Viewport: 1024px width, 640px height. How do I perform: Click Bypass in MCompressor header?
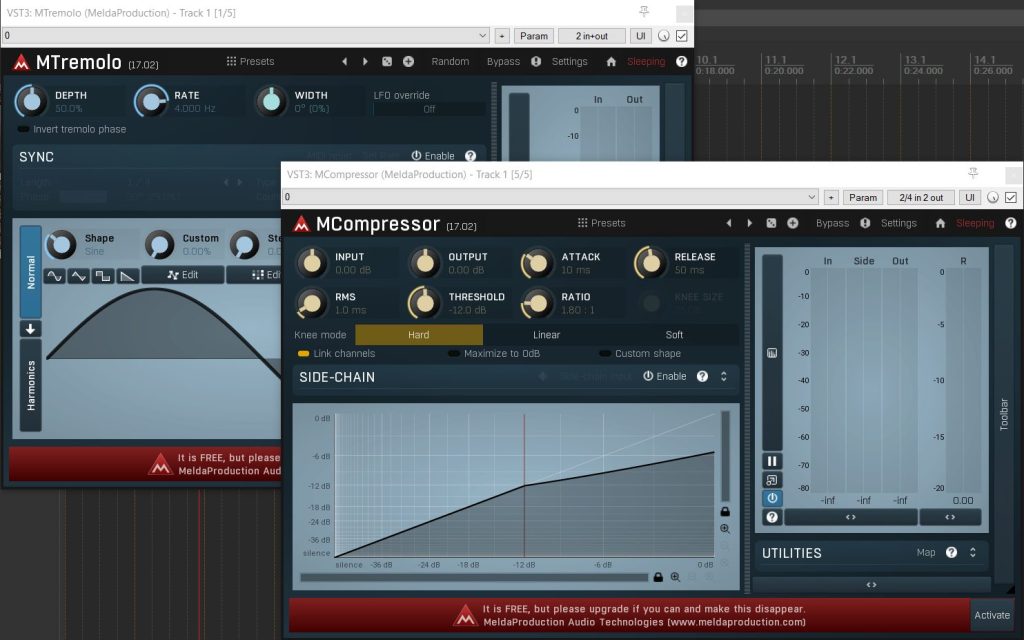(833, 223)
